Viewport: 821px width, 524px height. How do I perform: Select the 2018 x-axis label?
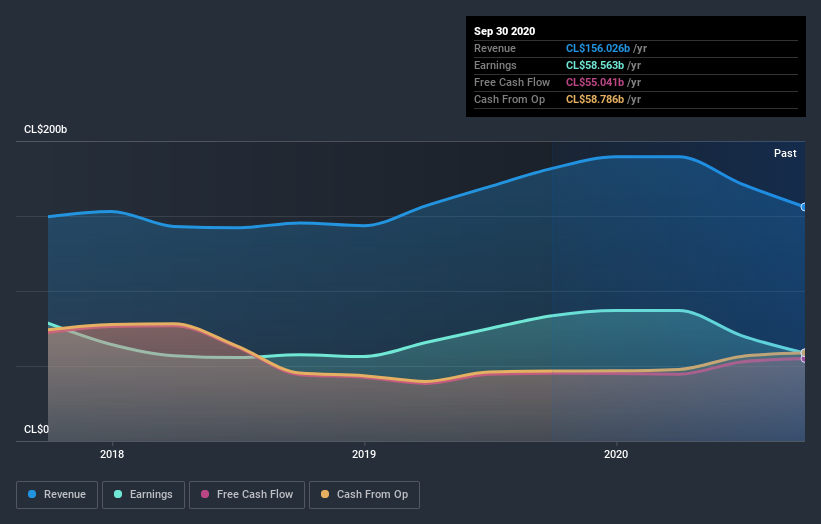(112, 454)
